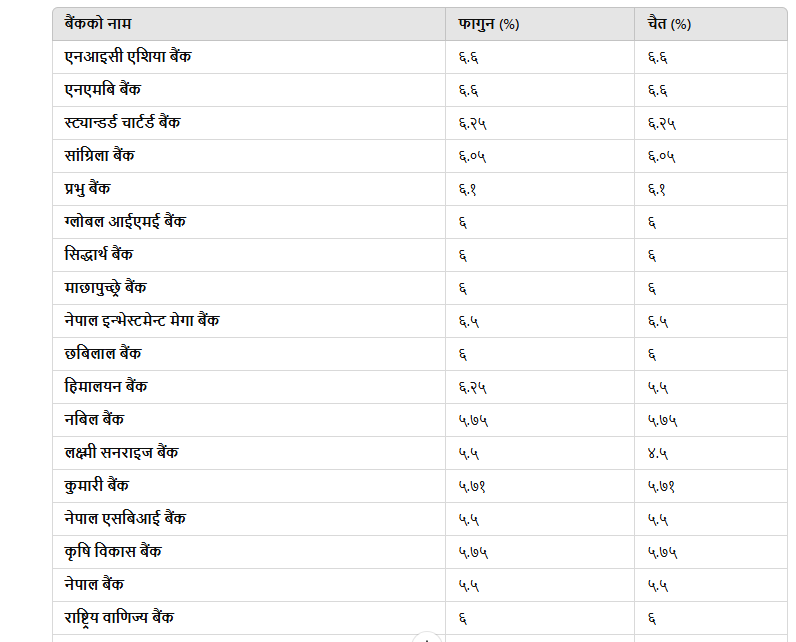796x642 pixels.
Task: Click the फागुन (%) column header
Action: [x=488, y=23]
